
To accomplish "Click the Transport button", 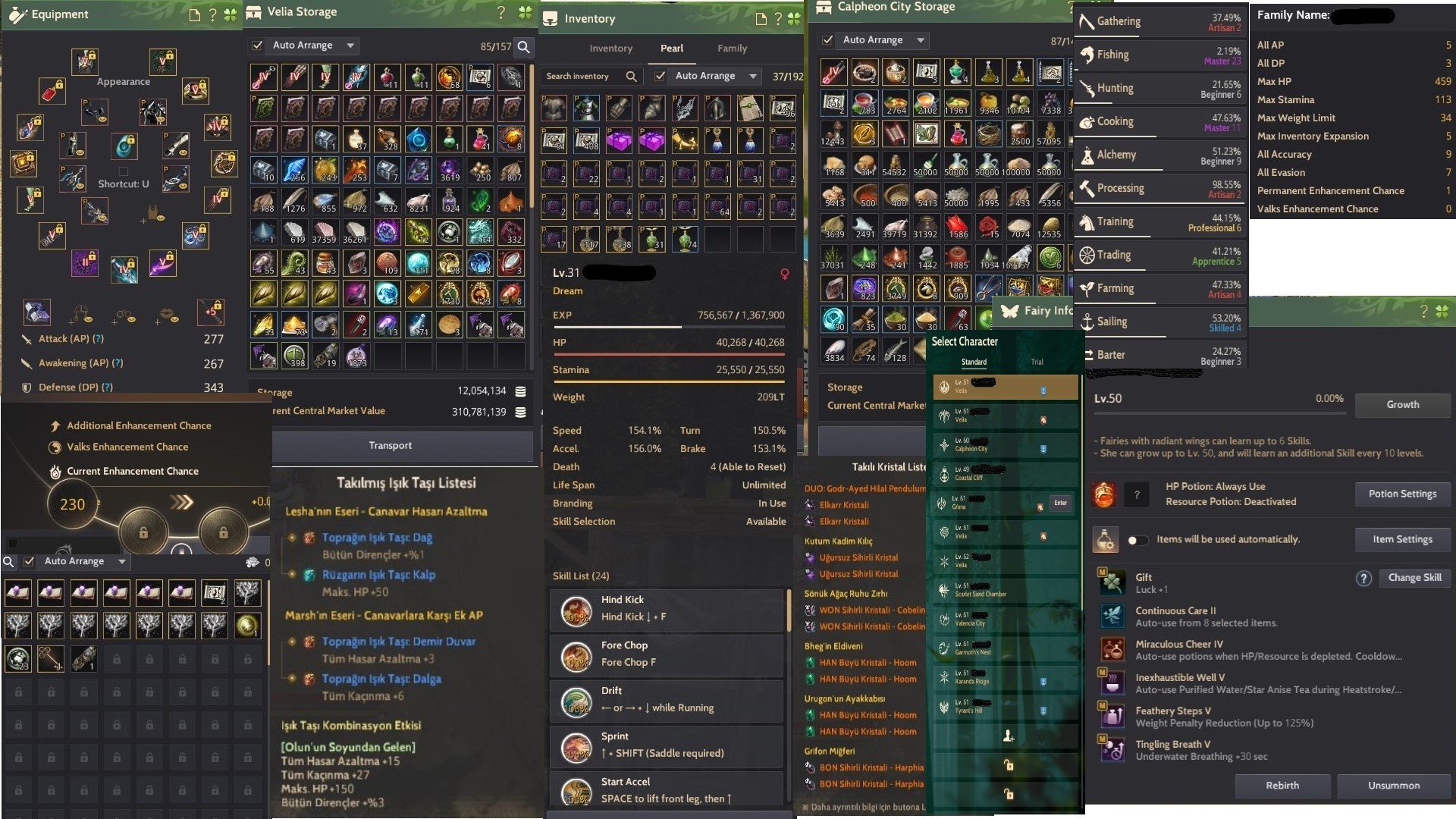I will click(x=391, y=445).
